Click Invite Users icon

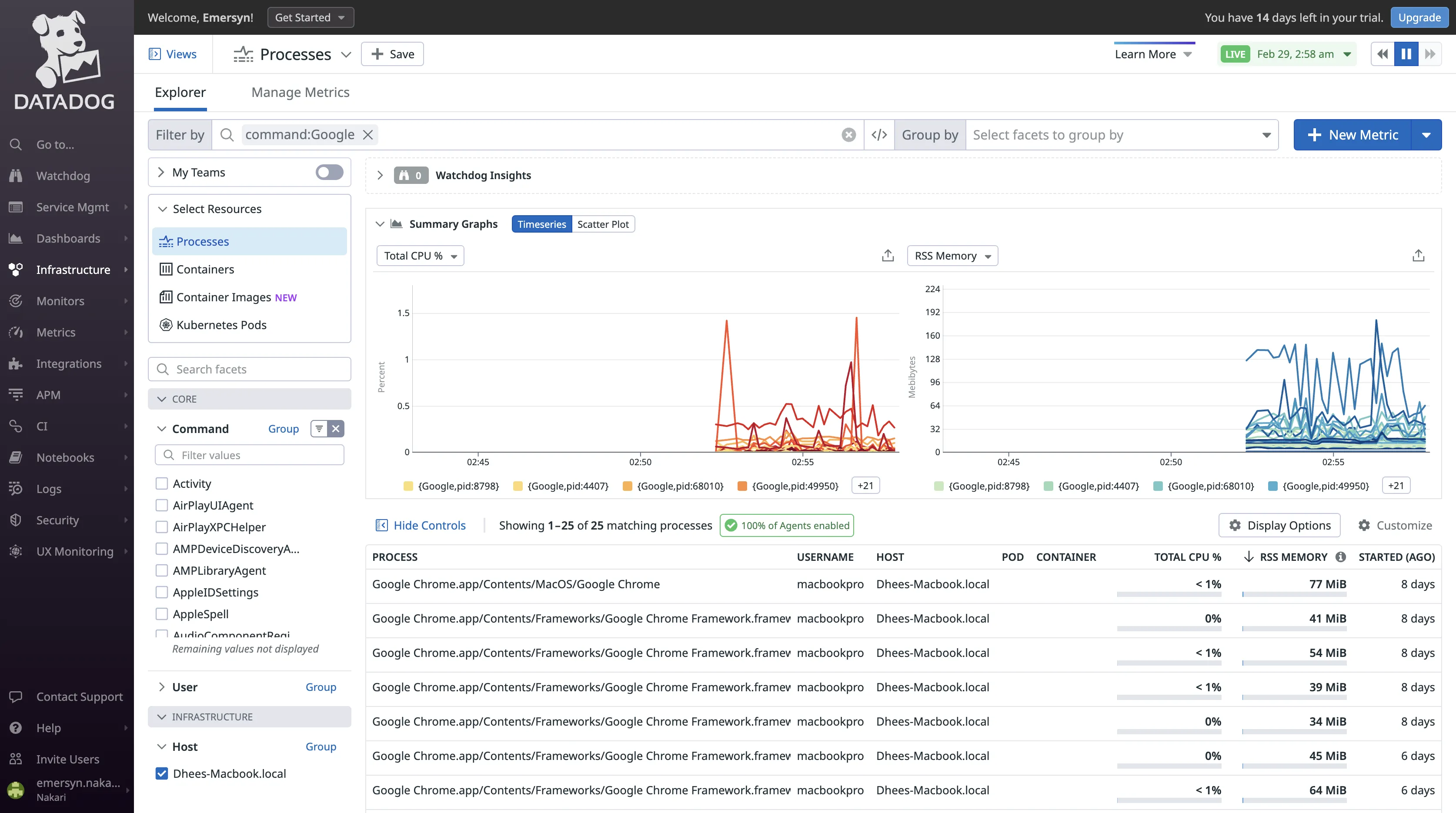click(16, 760)
